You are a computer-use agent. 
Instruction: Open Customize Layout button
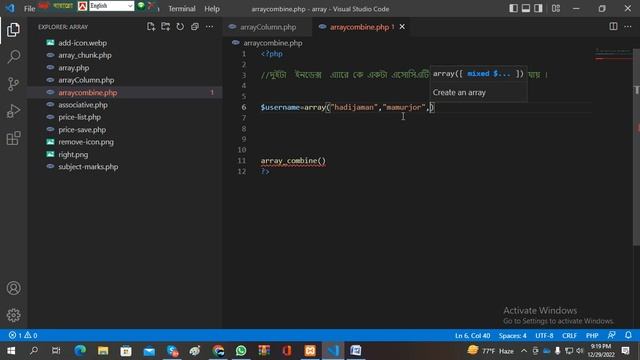(x=556, y=8)
